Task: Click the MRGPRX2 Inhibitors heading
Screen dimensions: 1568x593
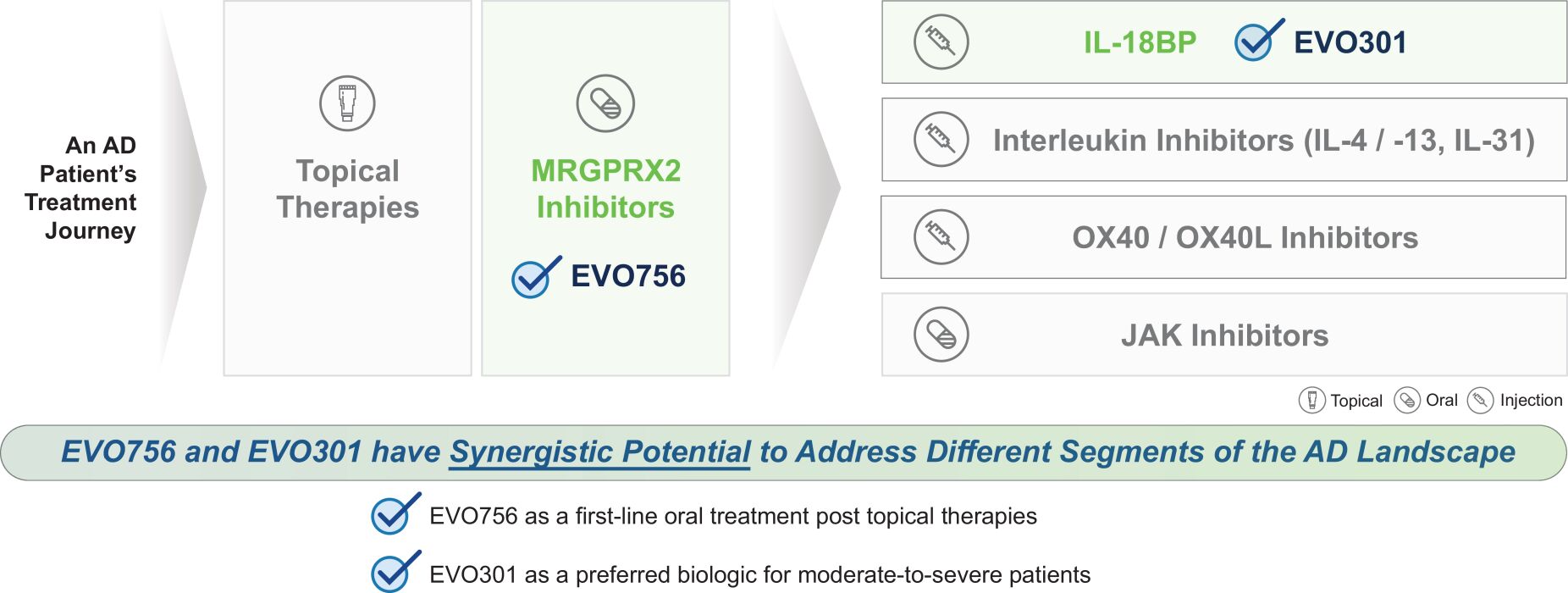Action: 605,189
